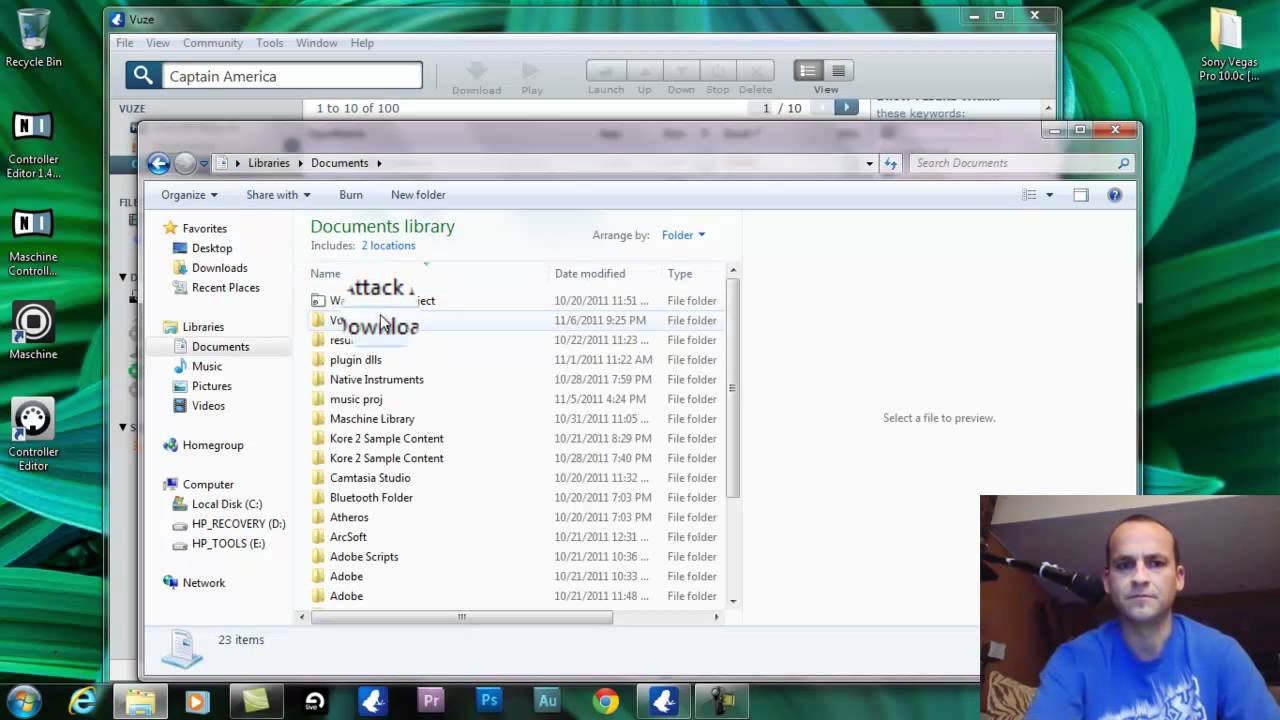The image size is (1280, 720).
Task: Go to next results page in Vuze
Action: click(x=846, y=107)
